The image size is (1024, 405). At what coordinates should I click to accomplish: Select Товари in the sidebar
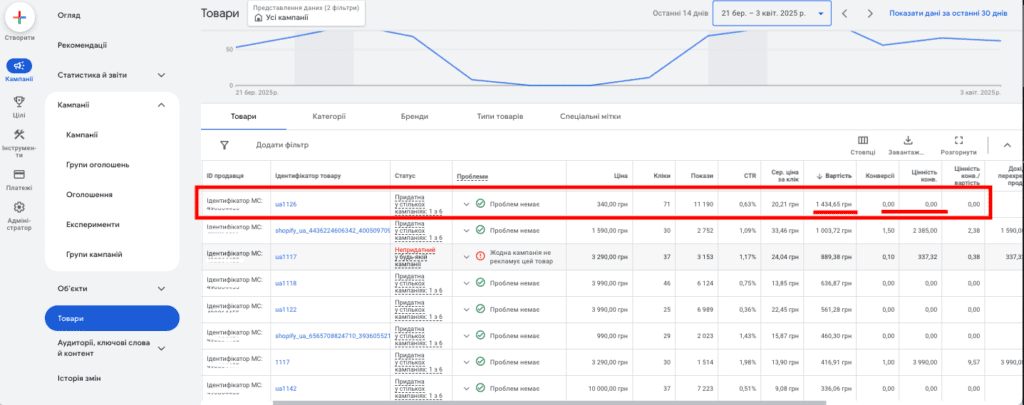(x=112, y=318)
